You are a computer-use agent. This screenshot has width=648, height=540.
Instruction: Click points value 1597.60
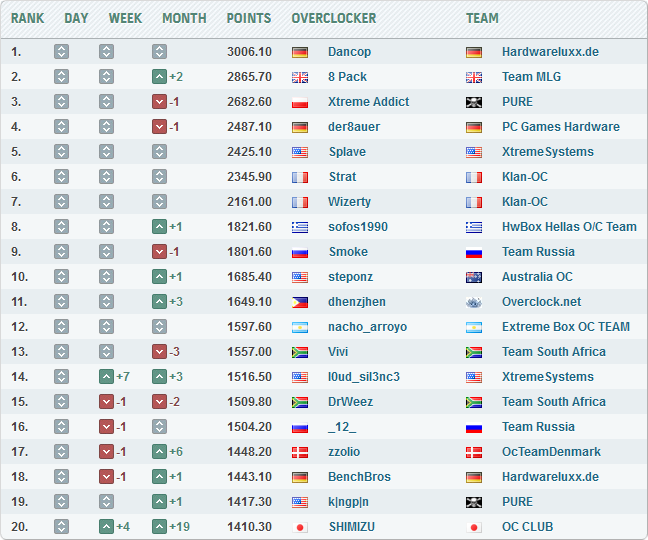(x=249, y=327)
